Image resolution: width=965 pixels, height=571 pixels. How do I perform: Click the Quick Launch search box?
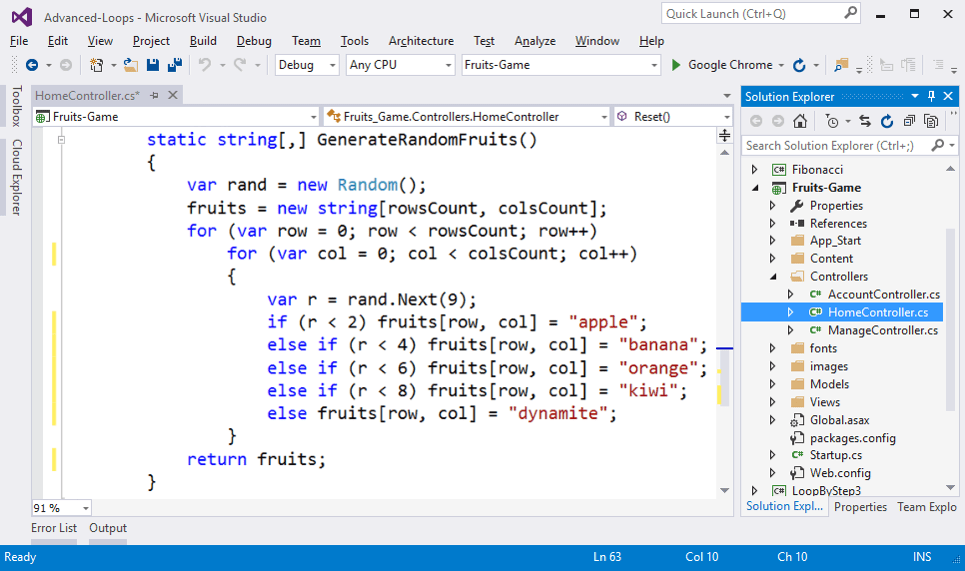[760, 14]
